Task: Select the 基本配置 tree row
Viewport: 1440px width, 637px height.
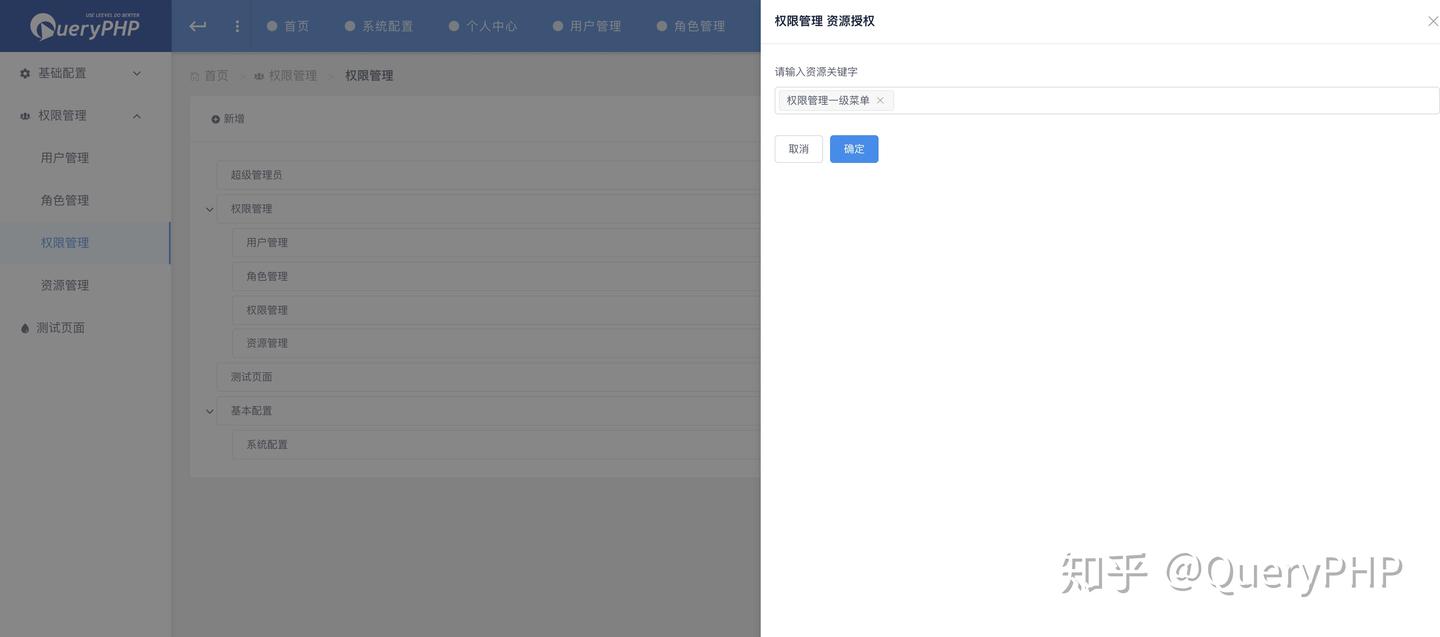Action: coord(489,411)
